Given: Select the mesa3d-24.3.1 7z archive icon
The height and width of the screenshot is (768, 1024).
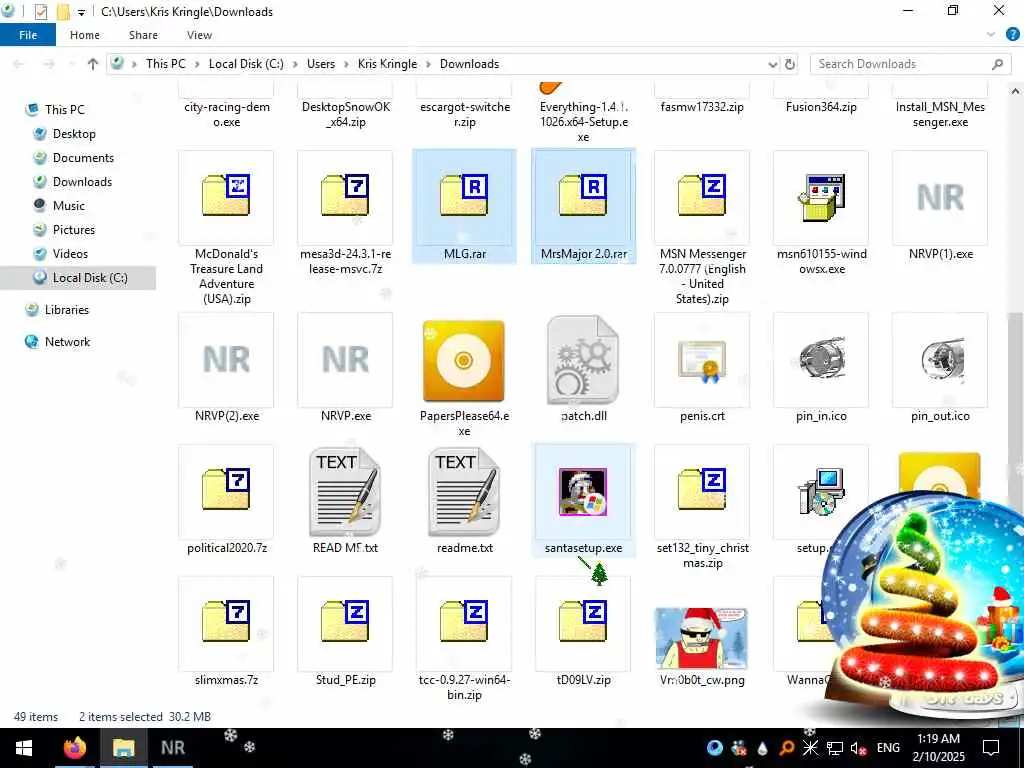Looking at the screenshot, I should (345, 195).
